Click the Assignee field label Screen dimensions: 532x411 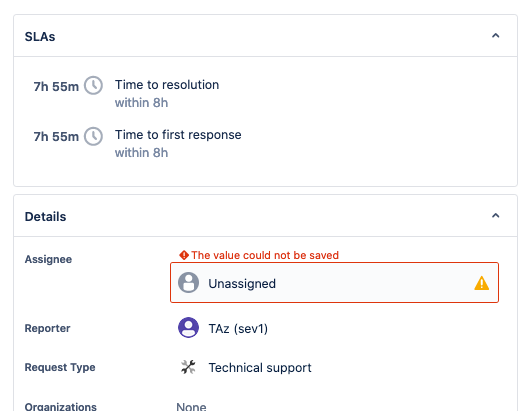click(x=48, y=259)
